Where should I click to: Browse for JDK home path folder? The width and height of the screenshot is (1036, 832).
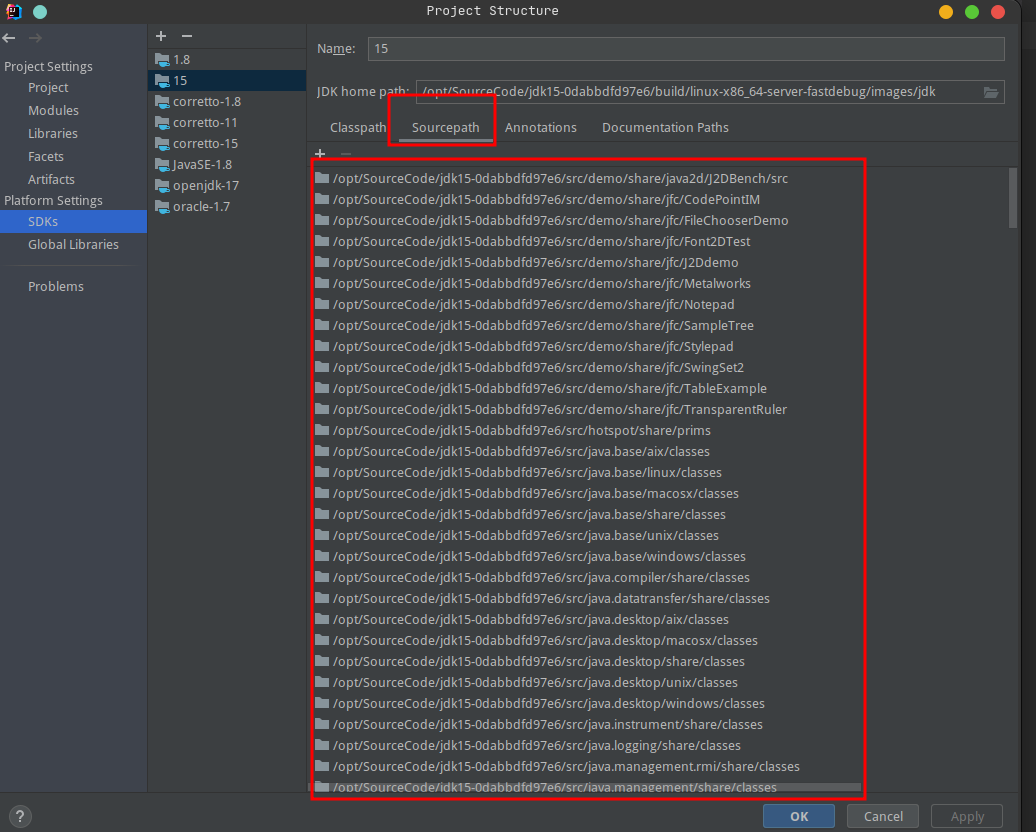(x=990, y=92)
